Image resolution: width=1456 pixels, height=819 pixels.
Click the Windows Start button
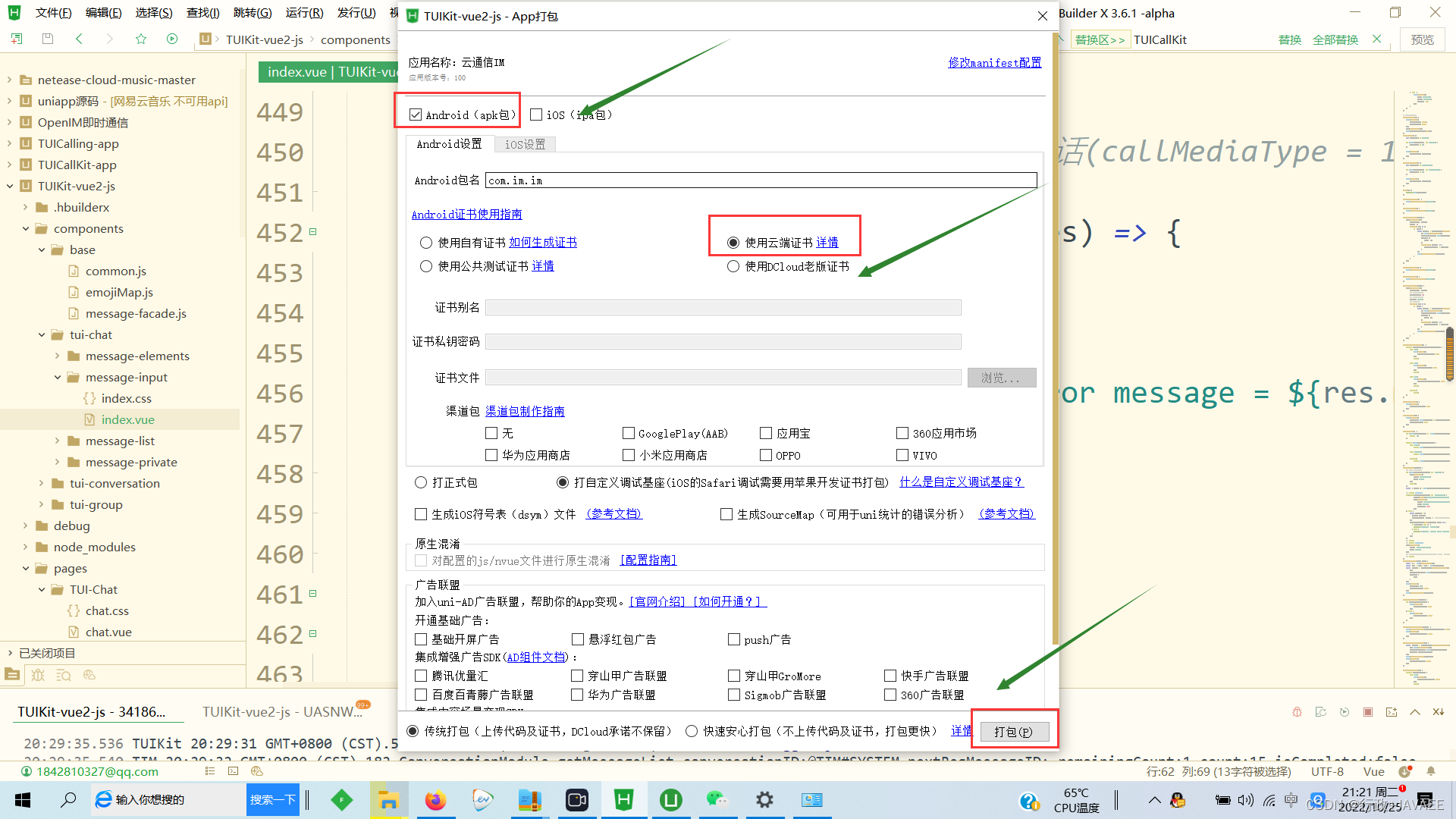pos(23,800)
